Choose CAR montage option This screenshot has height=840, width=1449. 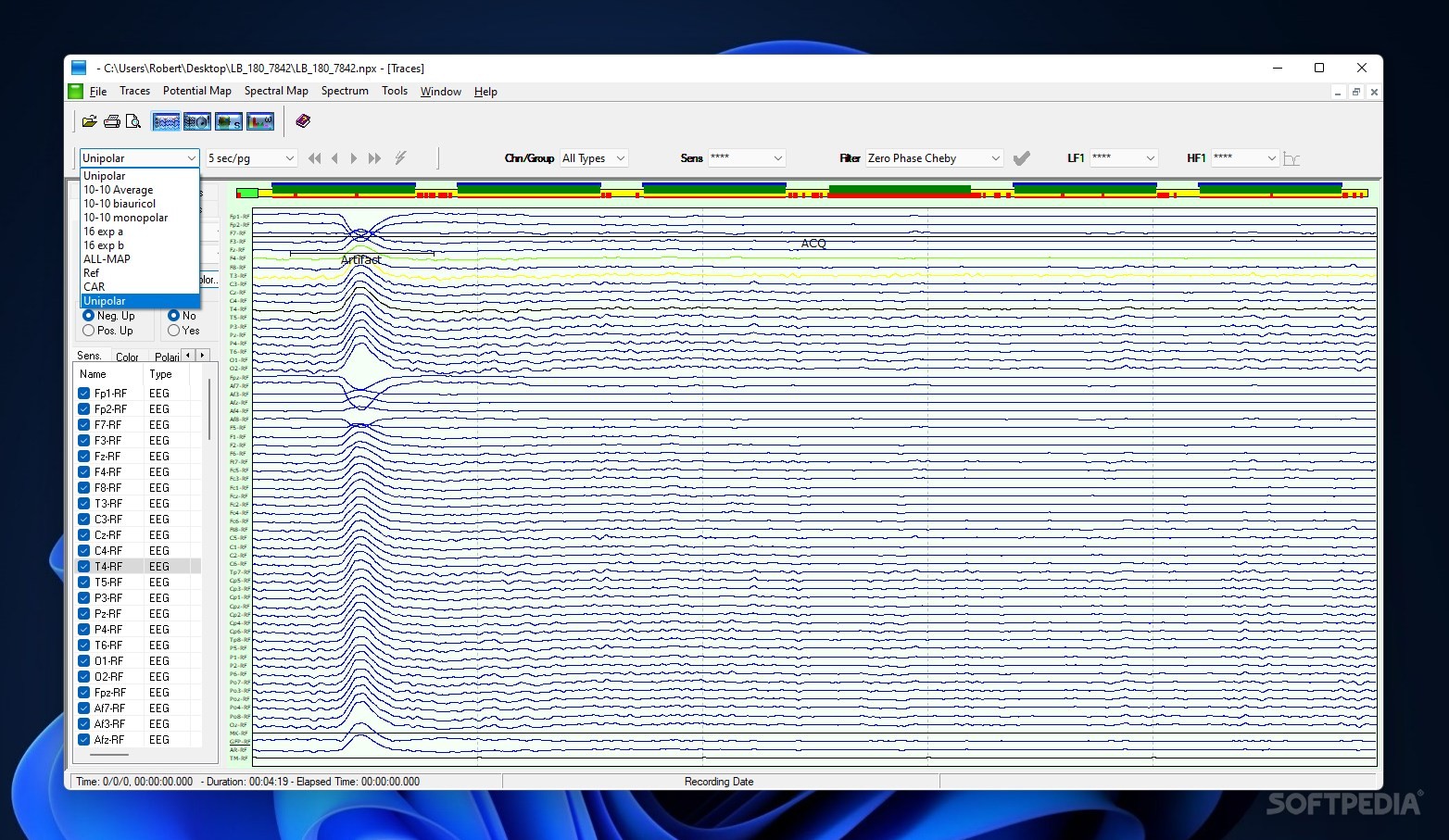coord(140,287)
